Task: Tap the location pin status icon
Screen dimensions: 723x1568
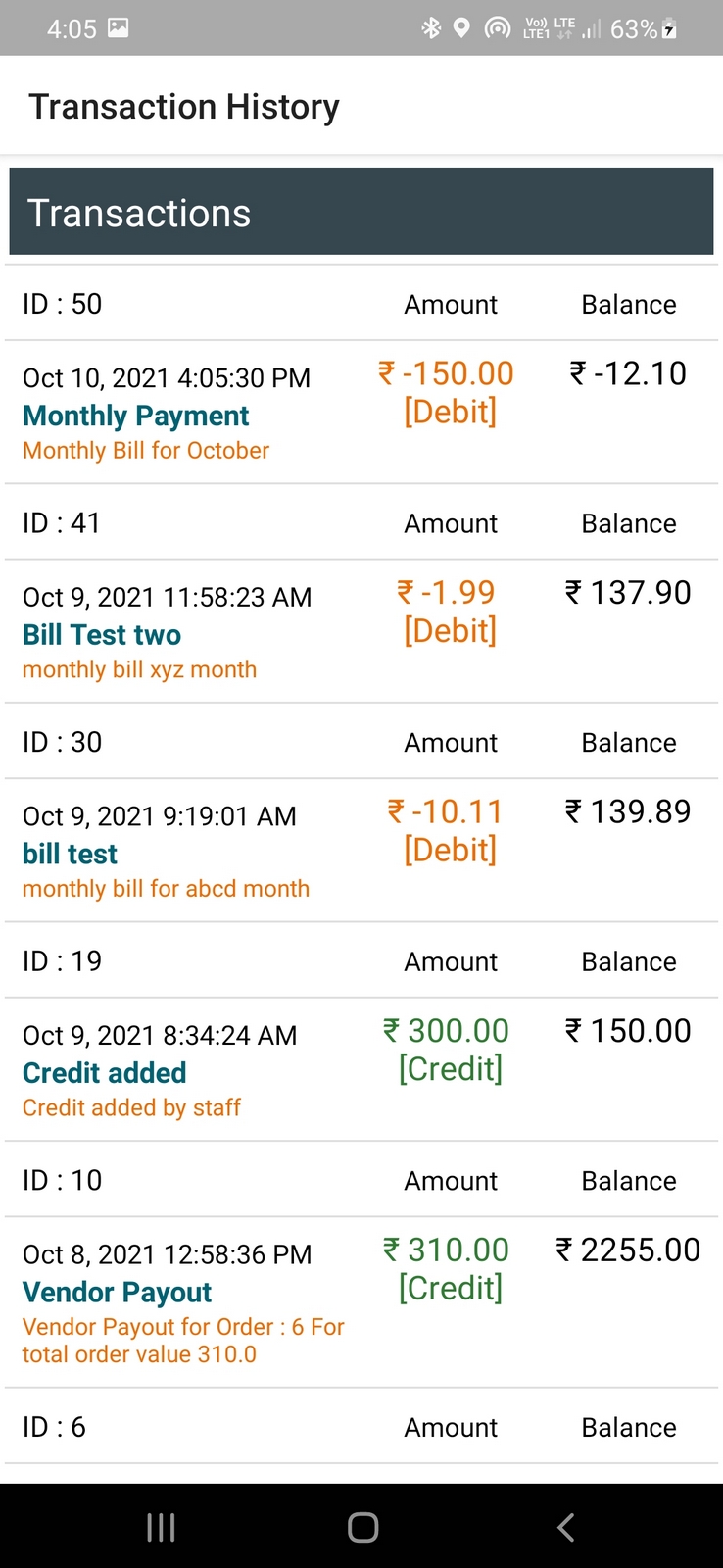Action: point(461,28)
